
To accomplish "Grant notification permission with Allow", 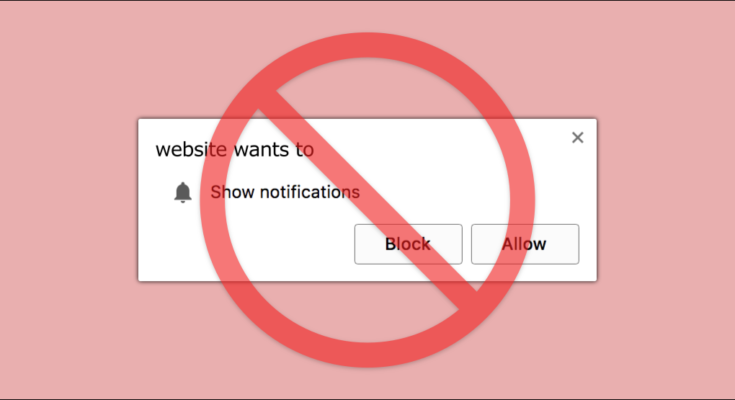I will point(525,244).
